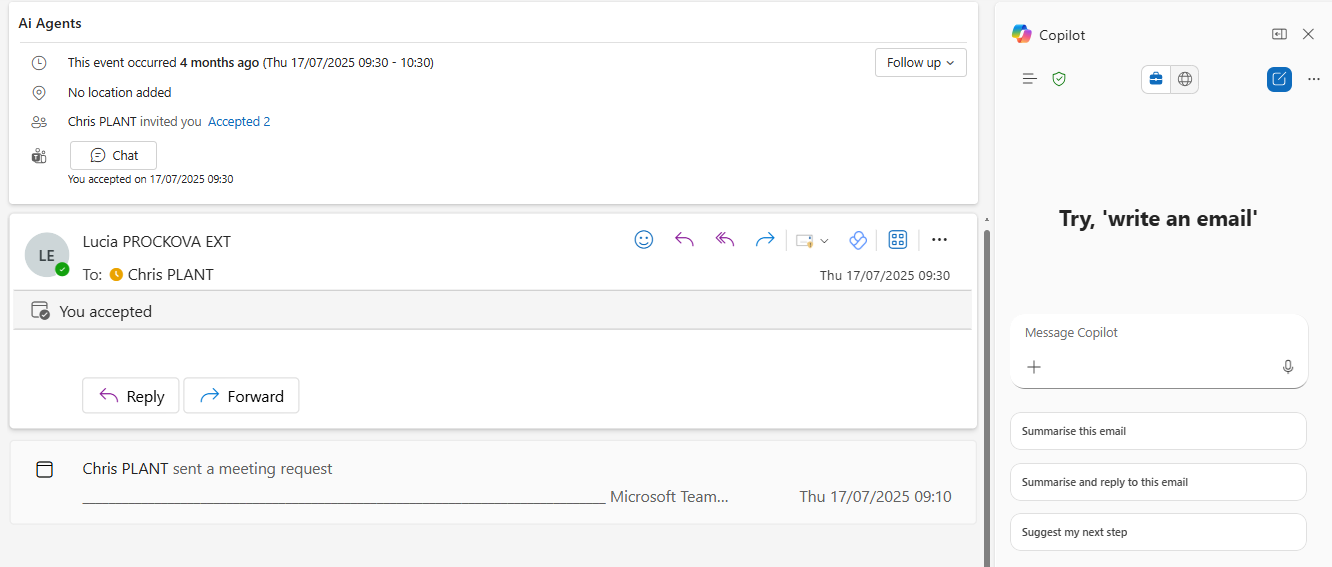The width and height of the screenshot is (1332, 567).
Task: Click the green protection shield icon
Action: point(1059,79)
